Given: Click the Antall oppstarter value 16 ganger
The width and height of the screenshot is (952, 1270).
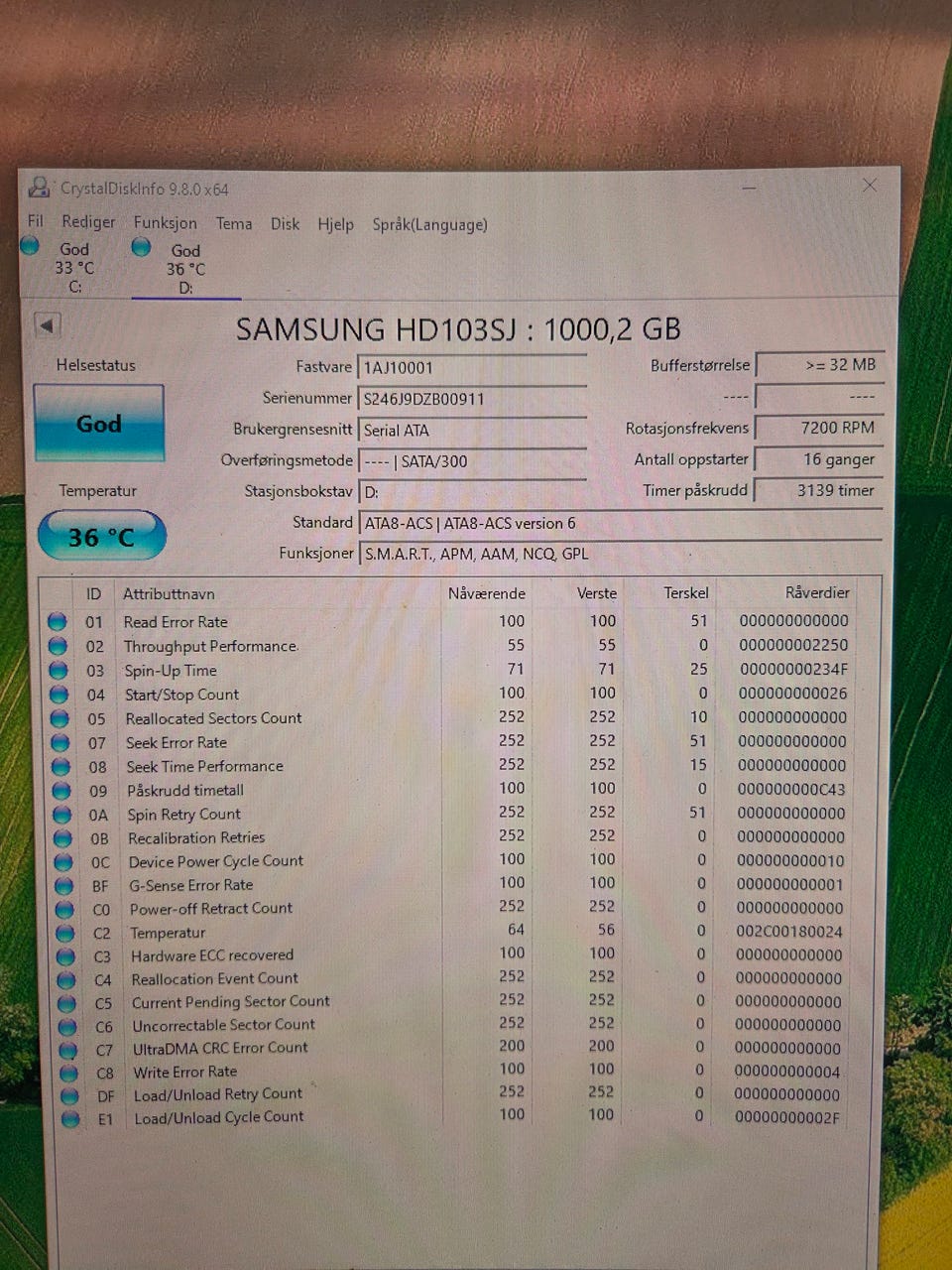Looking at the screenshot, I should point(819,459).
